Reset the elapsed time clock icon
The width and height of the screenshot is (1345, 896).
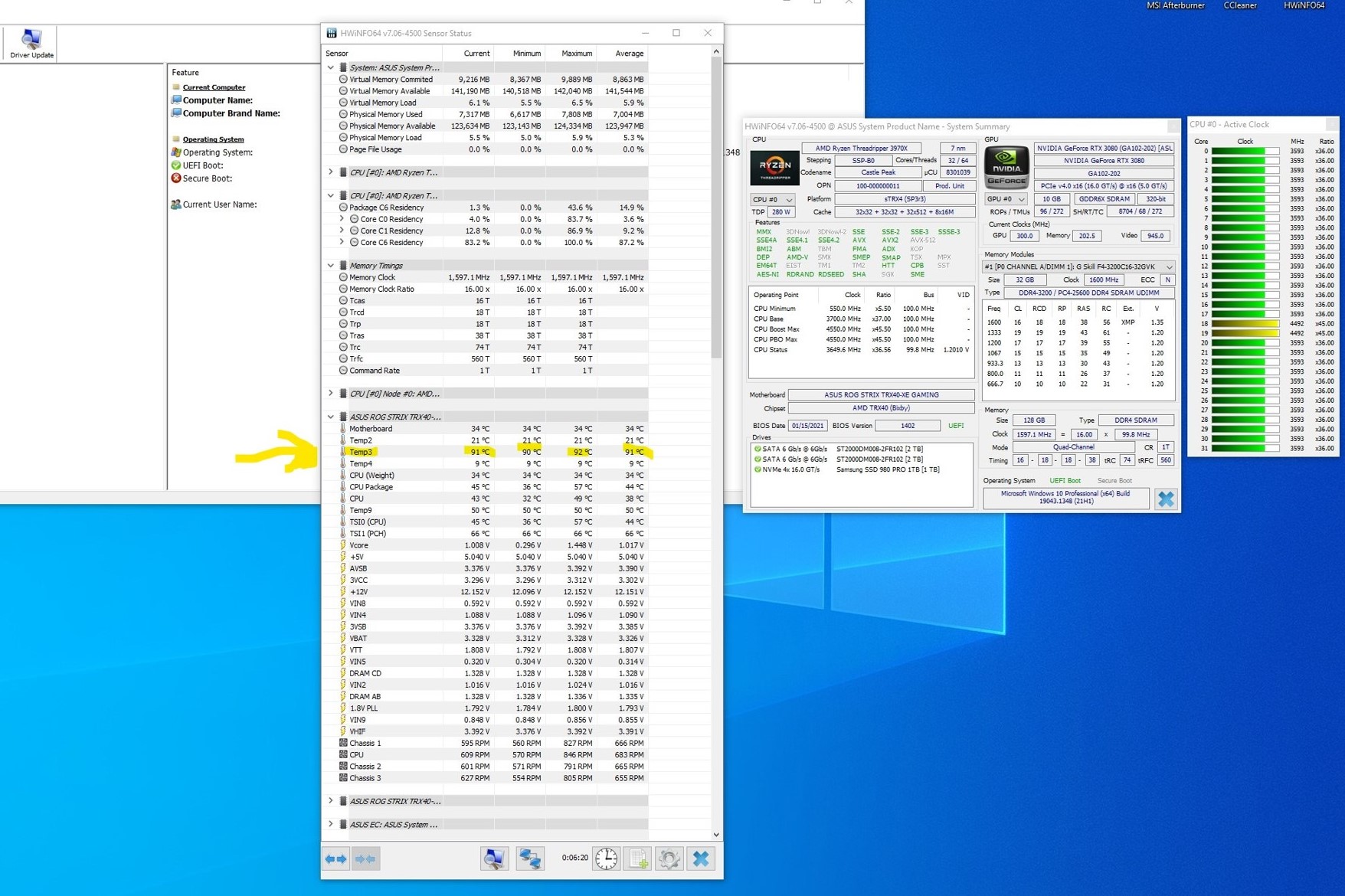[x=607, y=859]
